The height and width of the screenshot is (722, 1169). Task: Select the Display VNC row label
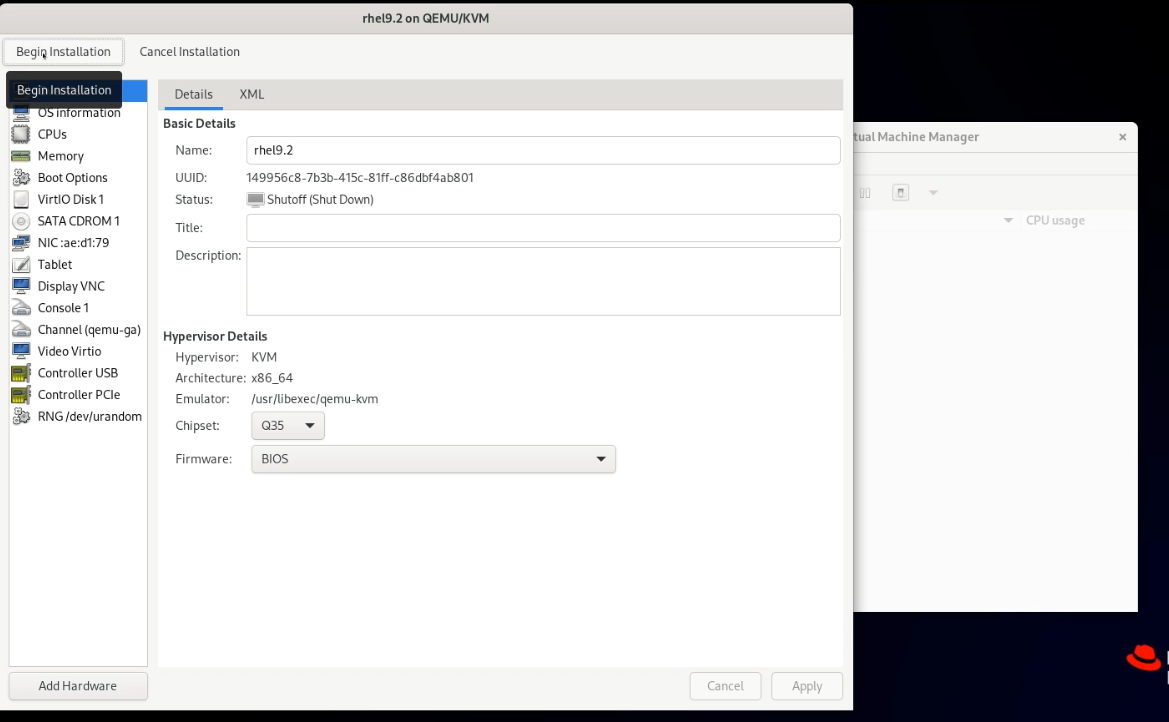[71, 286]
